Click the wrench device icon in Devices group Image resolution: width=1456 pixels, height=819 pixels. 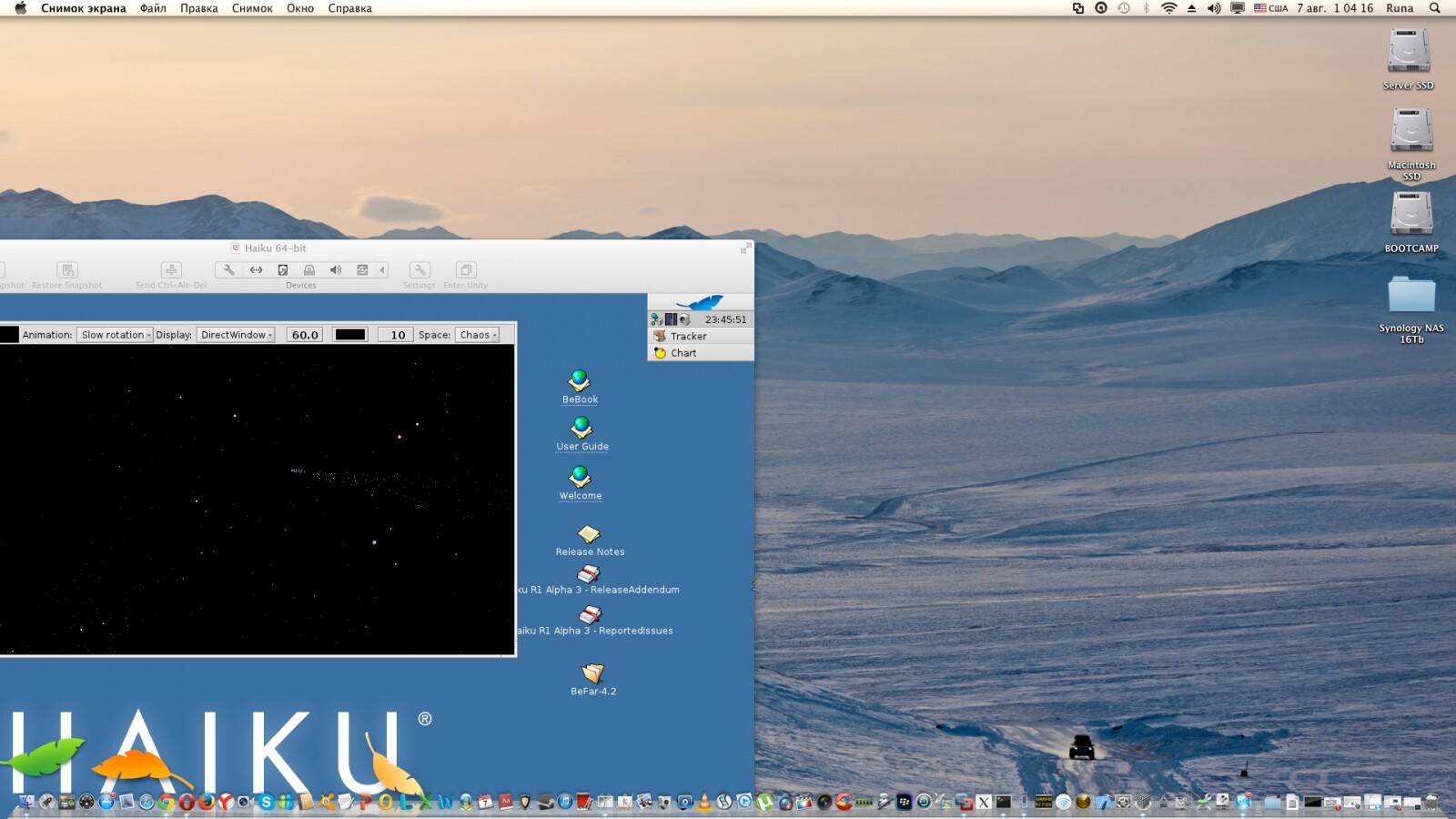coord(229,270)
